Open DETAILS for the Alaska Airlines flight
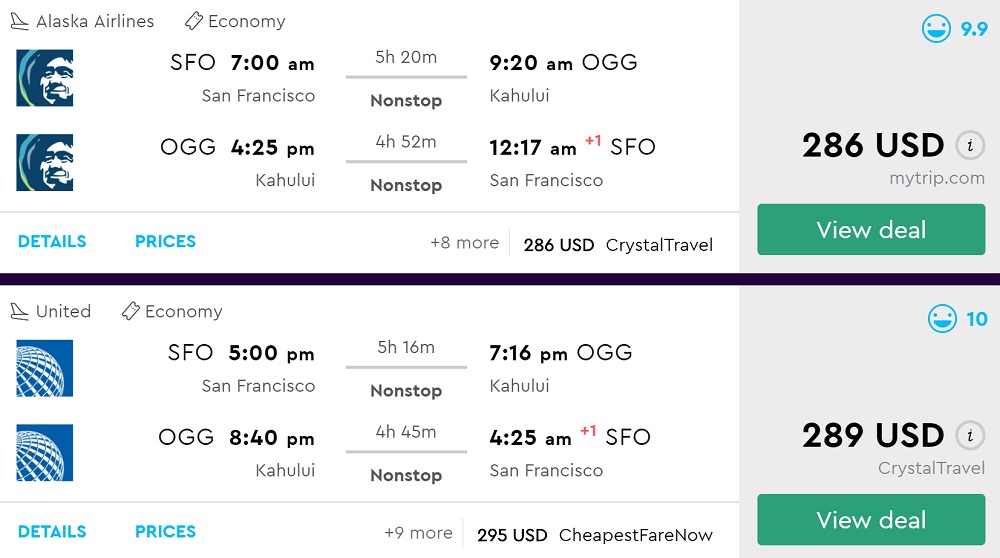This screenshot has height=558, width=1000. (x=52, y=242)
